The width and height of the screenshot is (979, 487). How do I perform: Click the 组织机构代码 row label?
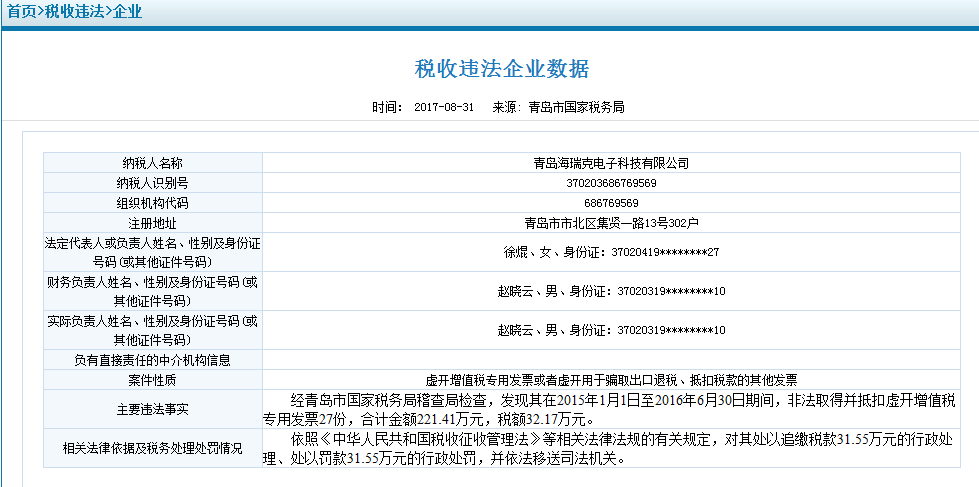152,203
